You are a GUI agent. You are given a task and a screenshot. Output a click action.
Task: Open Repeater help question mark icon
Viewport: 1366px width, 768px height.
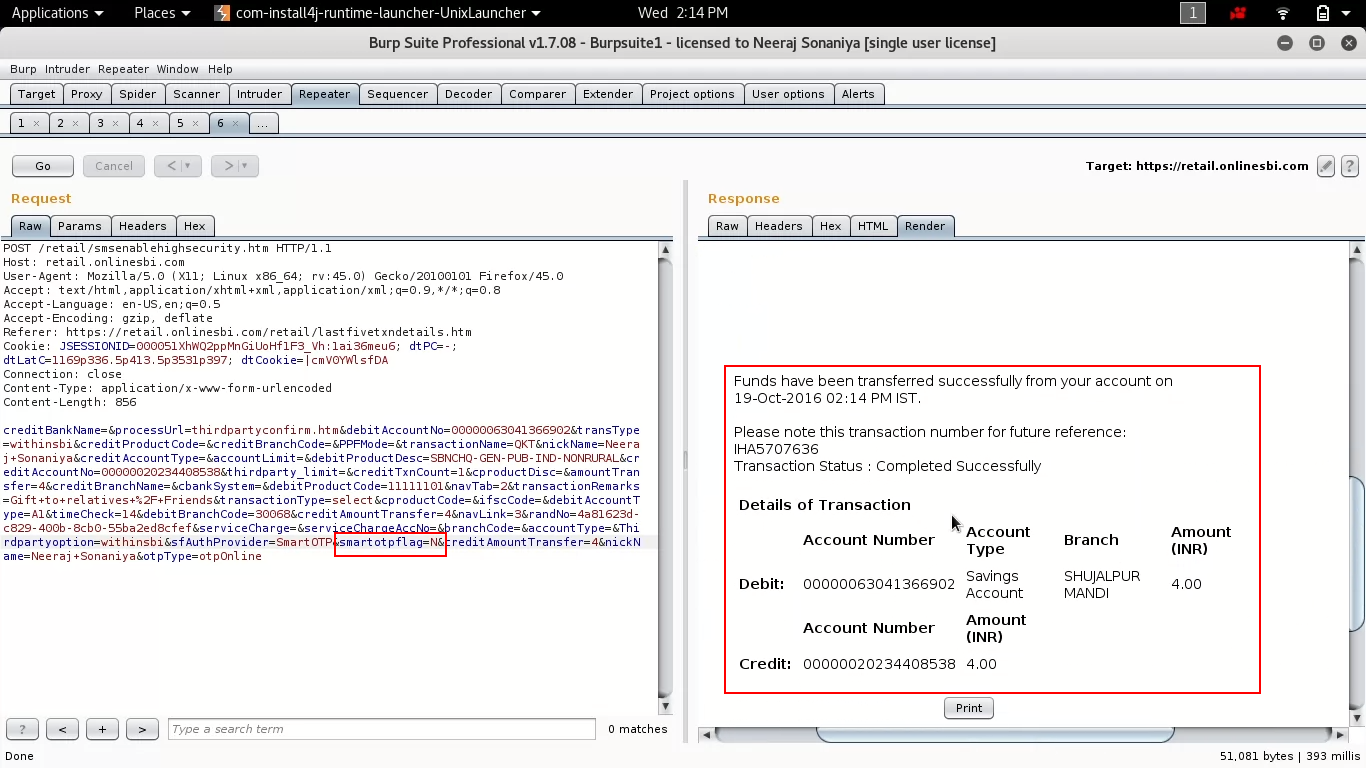[x=1349, y=166]
